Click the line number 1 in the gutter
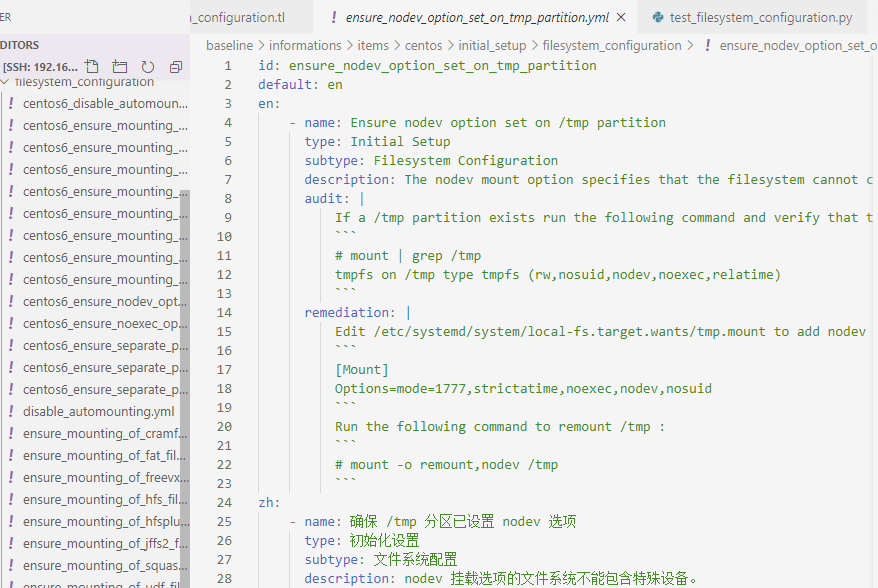The image size is (878, 588). (x=228, y=66)
